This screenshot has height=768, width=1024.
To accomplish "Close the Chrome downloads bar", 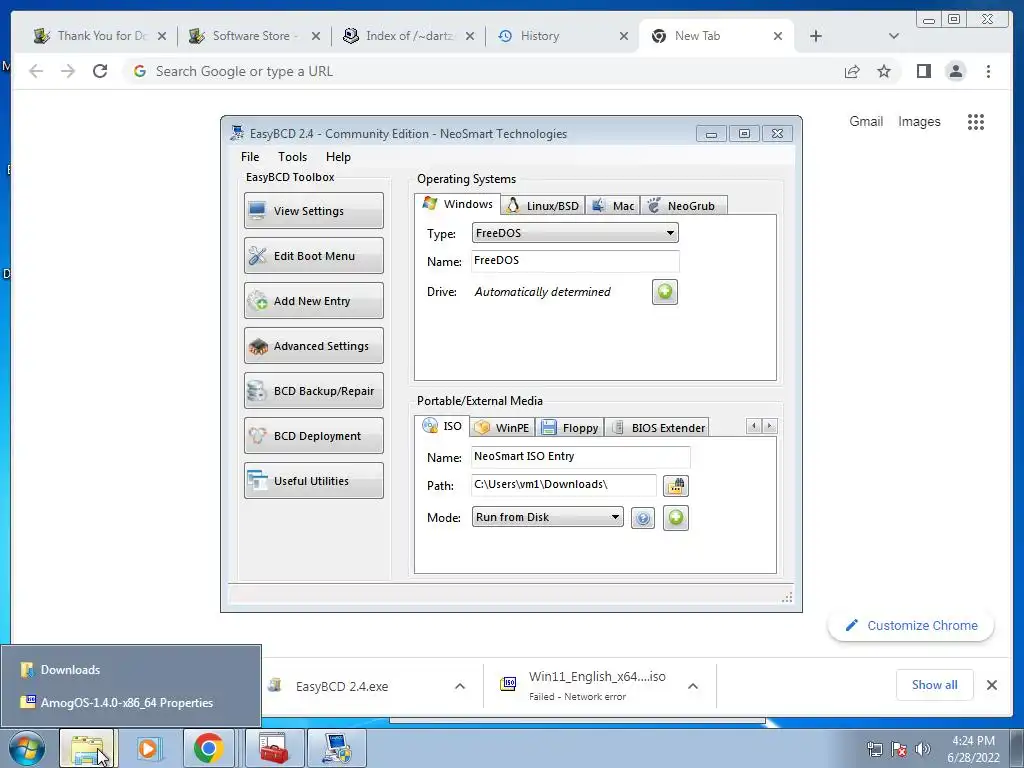I will point(991,685).
